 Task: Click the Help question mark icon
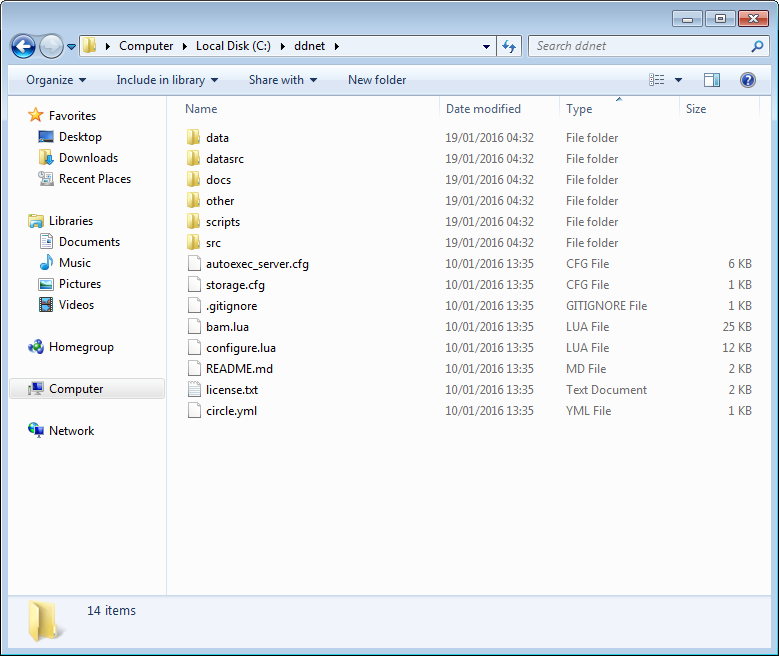point(747,80)
